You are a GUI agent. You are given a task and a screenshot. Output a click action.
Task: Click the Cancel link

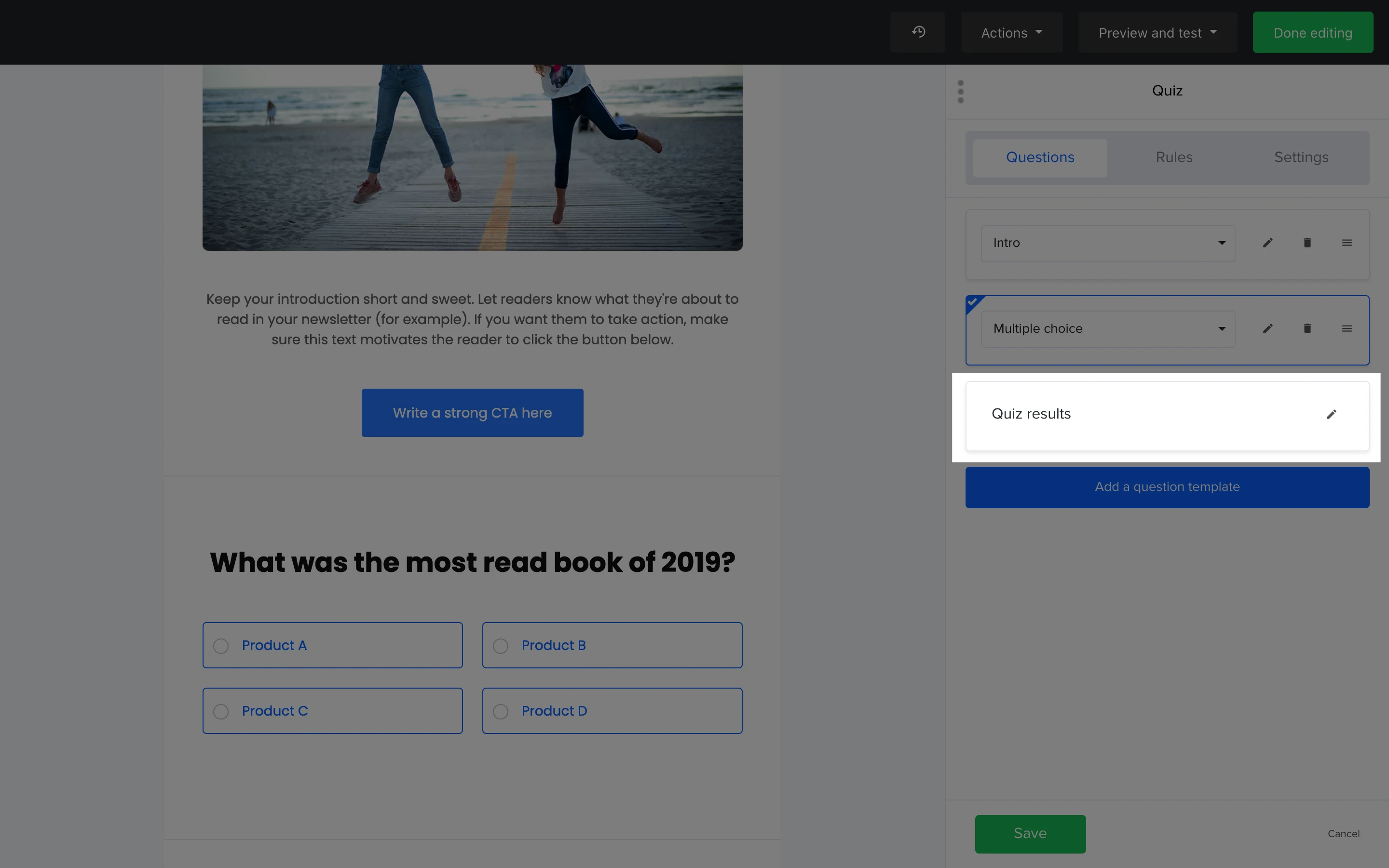pos(1343,834)
